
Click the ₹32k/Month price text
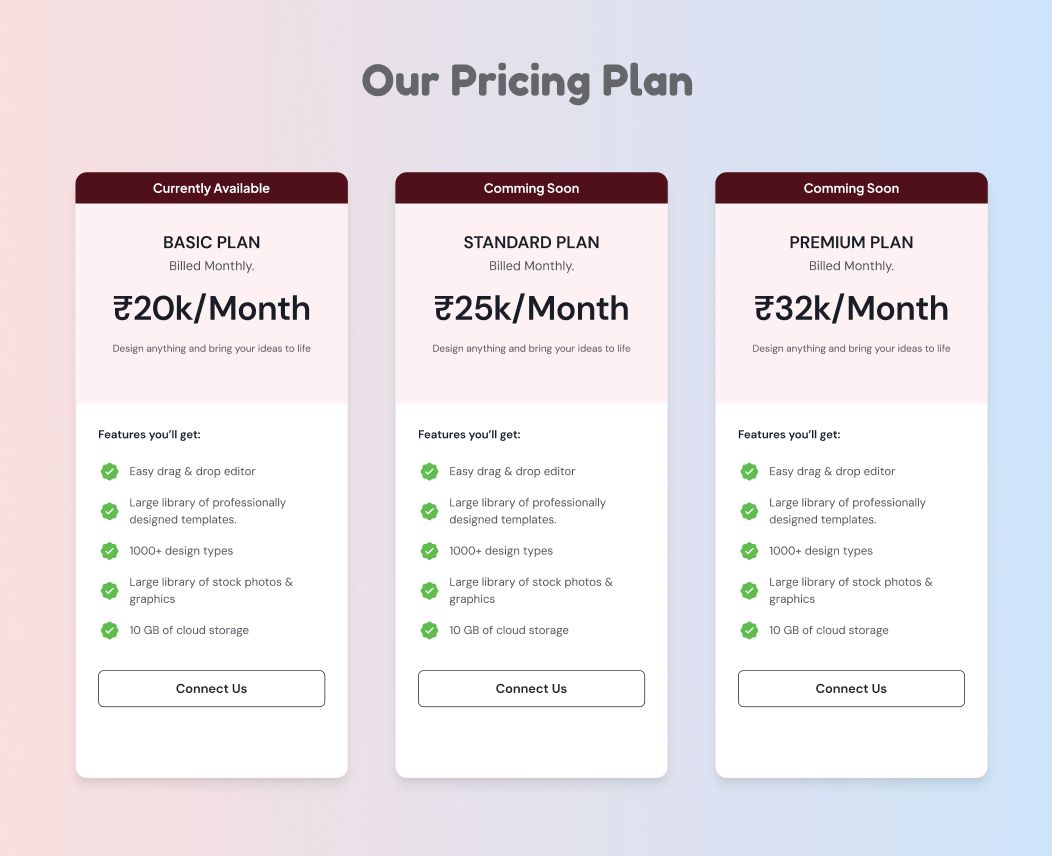[851, 308]
